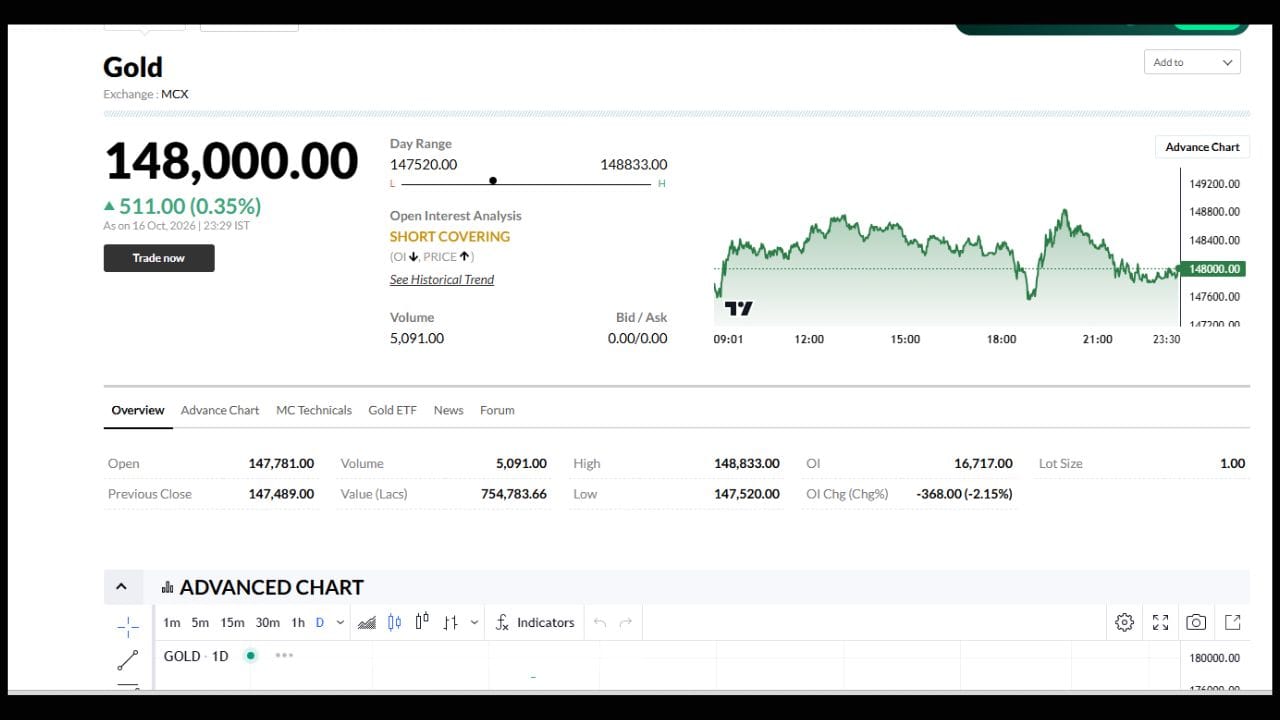Select the D daily interval
Image resolution: width=1280 pixels, height=720 pixels.
pyautogui.click(x=320, y=622)
